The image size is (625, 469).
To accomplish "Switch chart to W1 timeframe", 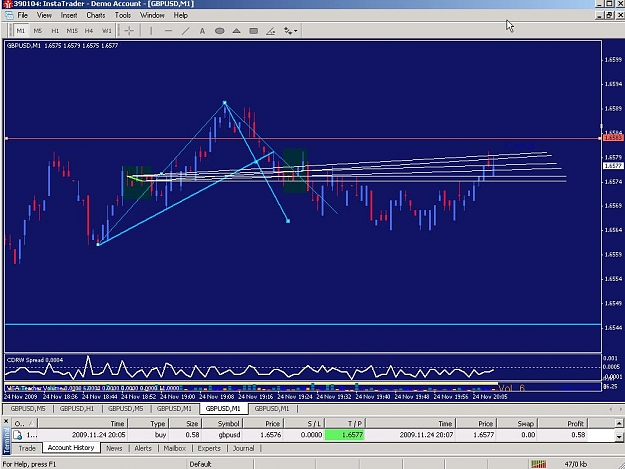I will click(106, 31).
